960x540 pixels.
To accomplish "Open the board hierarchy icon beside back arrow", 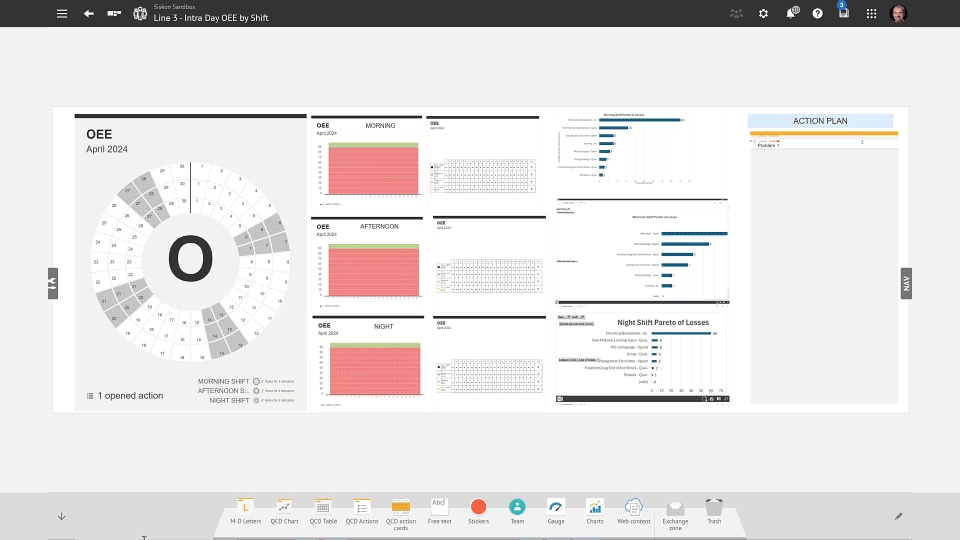I will pyautogui.click(x=114, y=13).
